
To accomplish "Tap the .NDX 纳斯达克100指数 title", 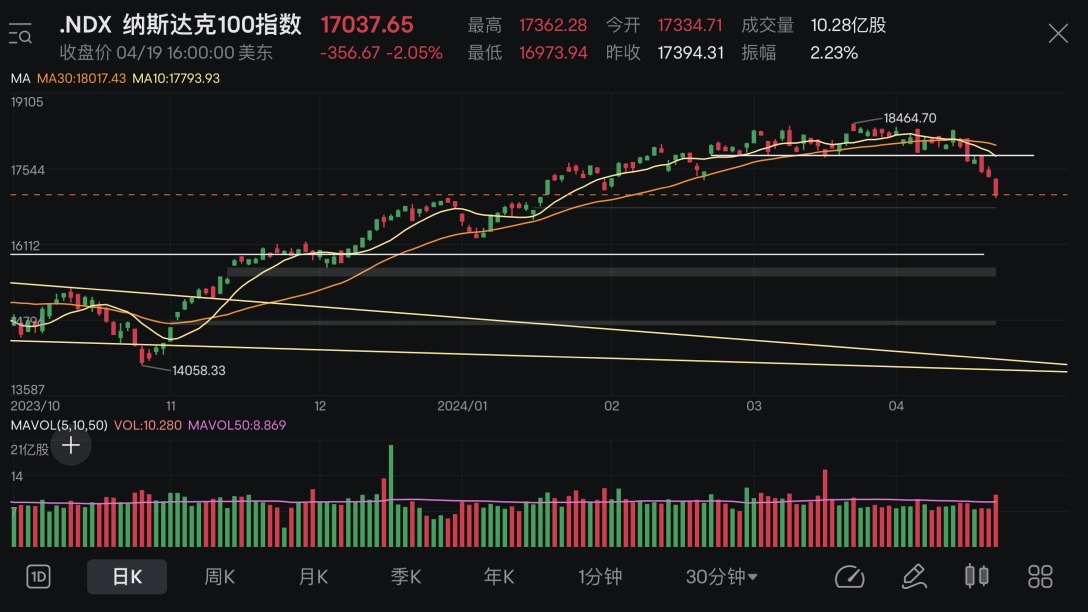I will coord(180,25).
